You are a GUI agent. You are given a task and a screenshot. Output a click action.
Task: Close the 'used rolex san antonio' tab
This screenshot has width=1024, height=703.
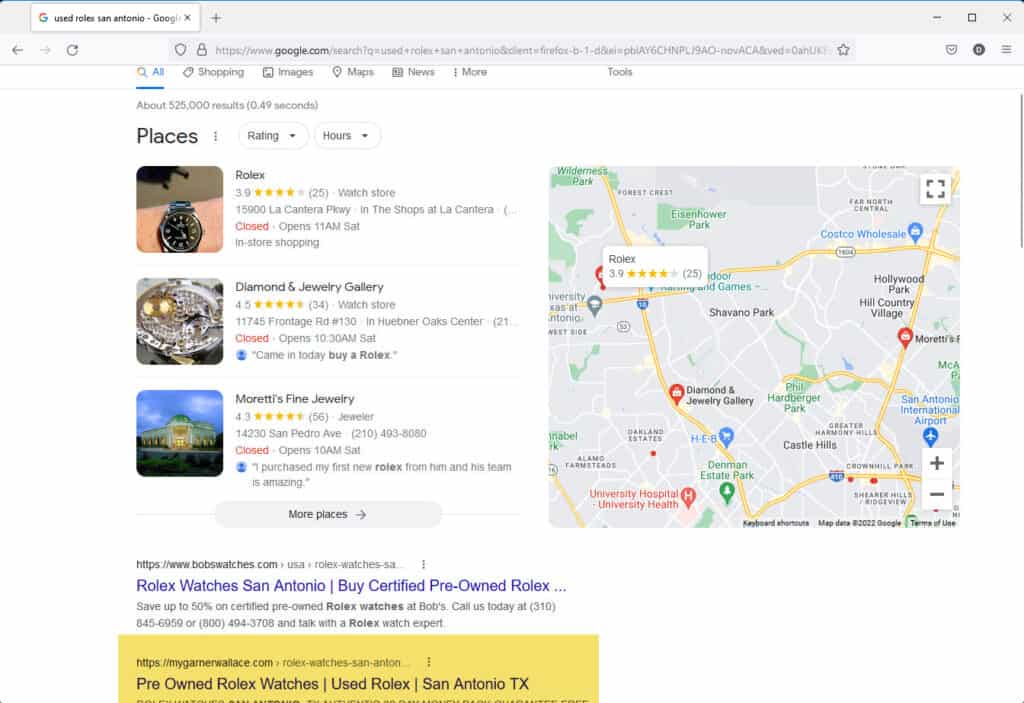click(187, 18)
